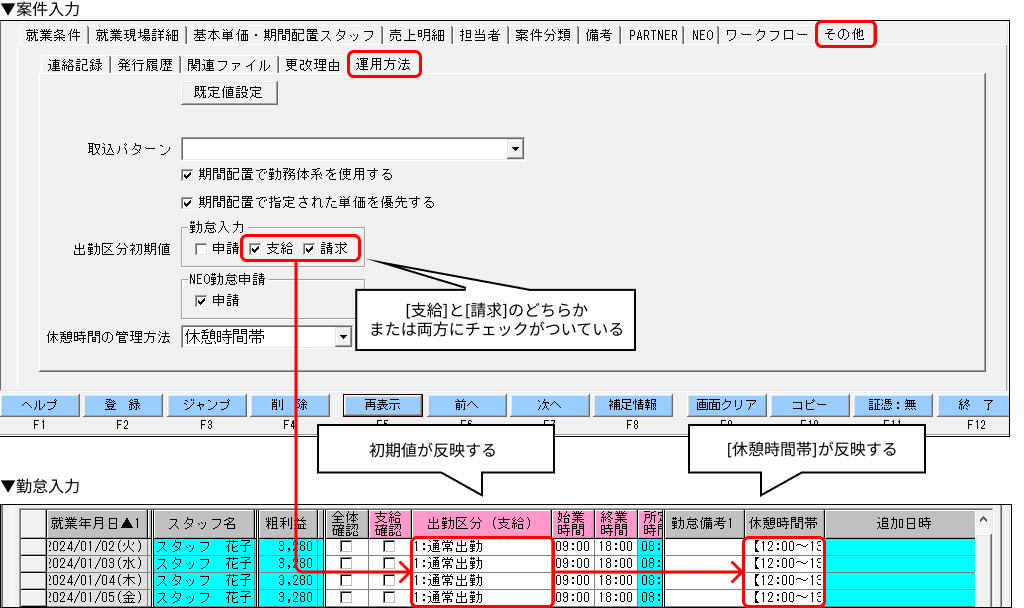1024x608 pixels.
Task: Switch to 就業現場詳細 tab
Action: (x=136, y=35)
